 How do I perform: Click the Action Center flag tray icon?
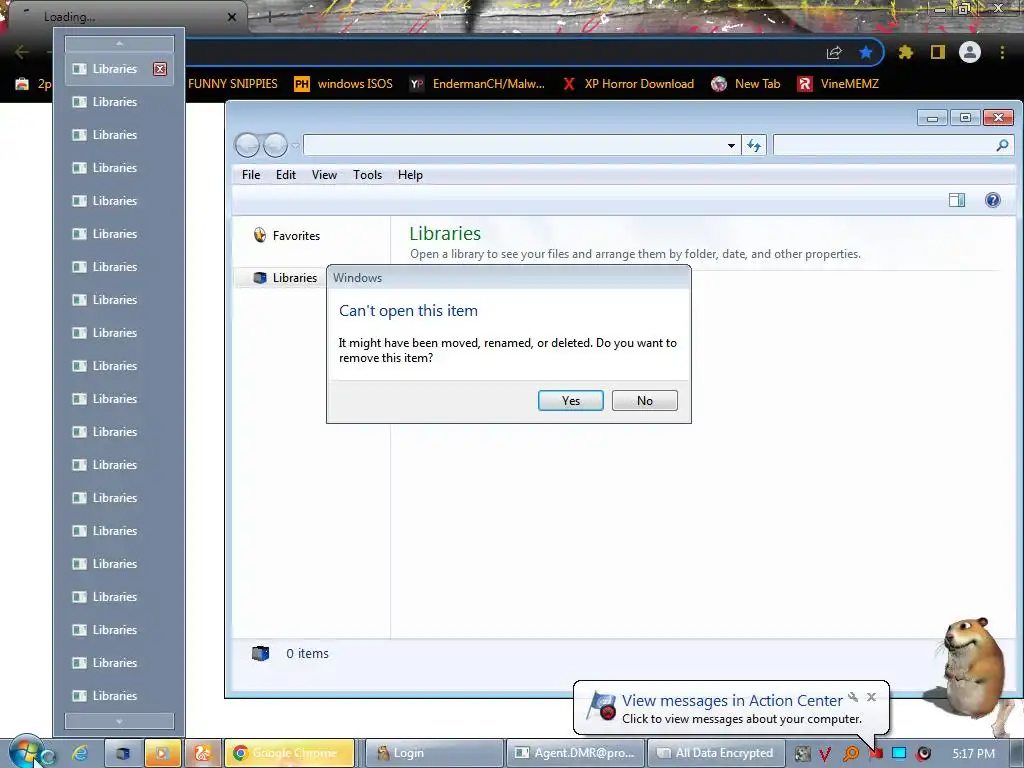[x=876, y=754]
